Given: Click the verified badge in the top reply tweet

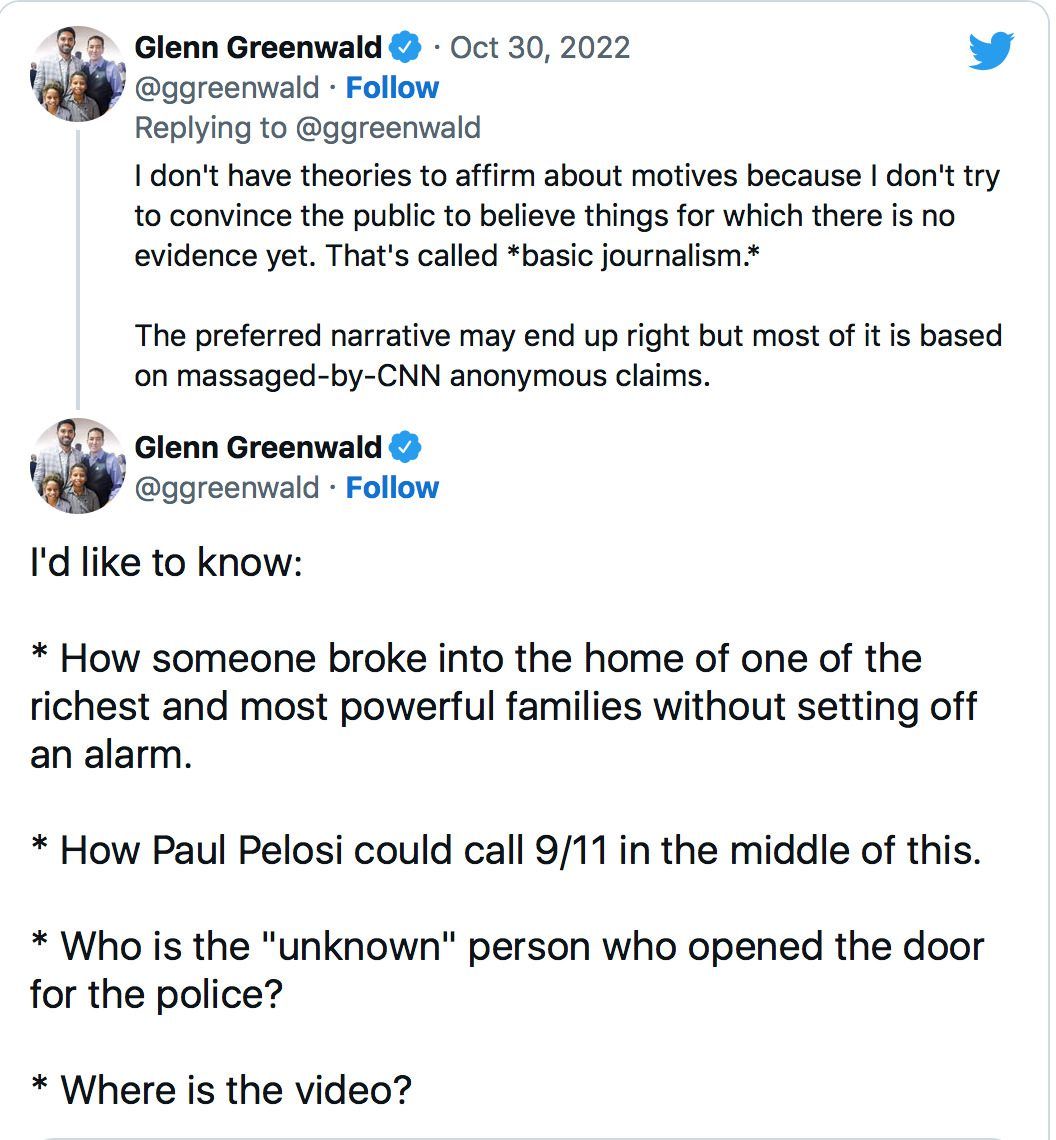Looking at the screenshot, I should pos(405,47).
